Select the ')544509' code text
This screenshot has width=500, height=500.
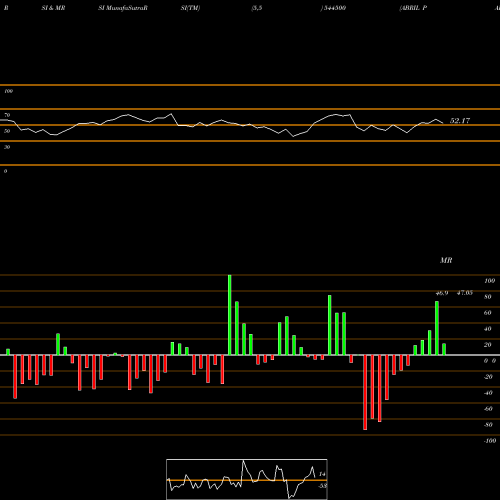333,8
